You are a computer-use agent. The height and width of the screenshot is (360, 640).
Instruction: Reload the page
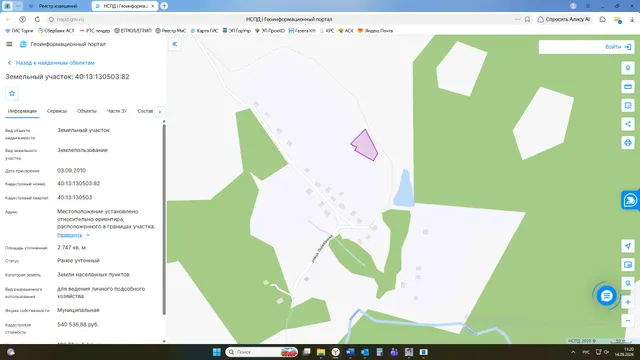coord(37,19)
